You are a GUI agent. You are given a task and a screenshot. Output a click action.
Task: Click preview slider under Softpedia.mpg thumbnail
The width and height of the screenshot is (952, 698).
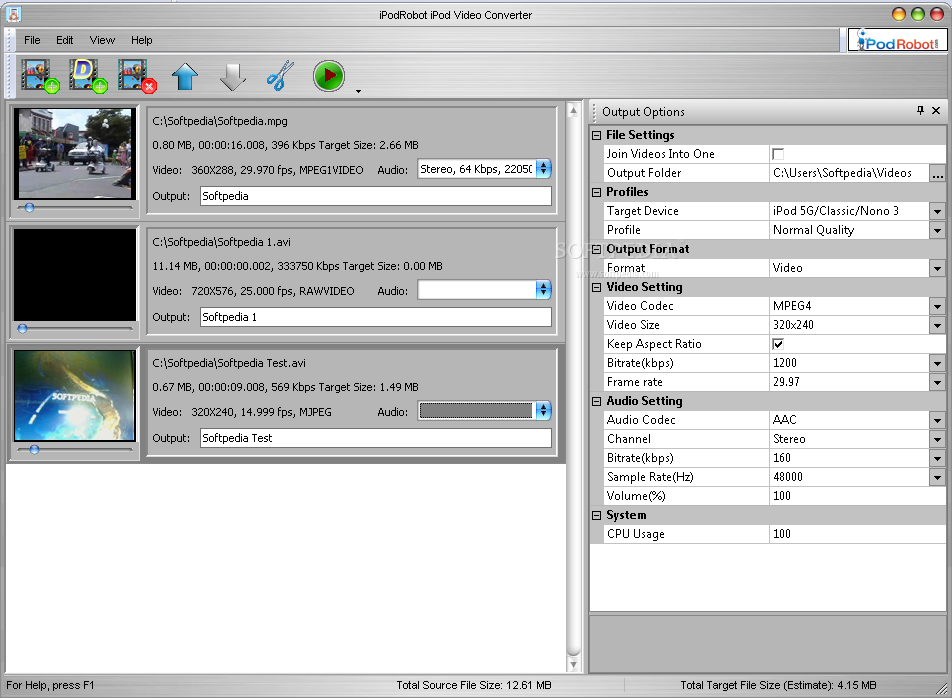click(x=75, y=208)
